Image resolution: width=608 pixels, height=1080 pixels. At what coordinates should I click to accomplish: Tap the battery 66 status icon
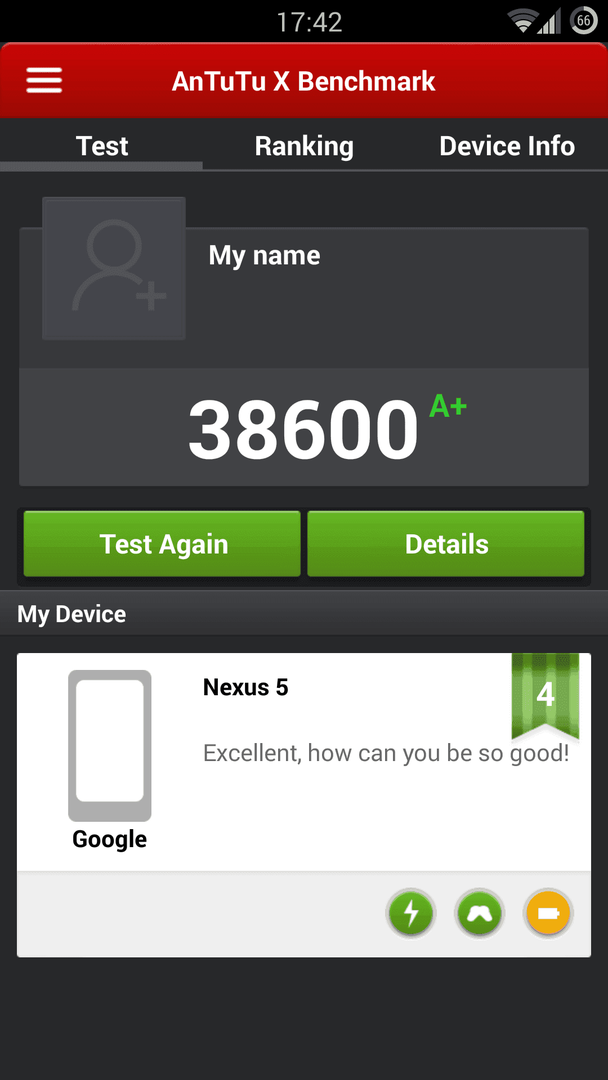(x=584, y=21)
